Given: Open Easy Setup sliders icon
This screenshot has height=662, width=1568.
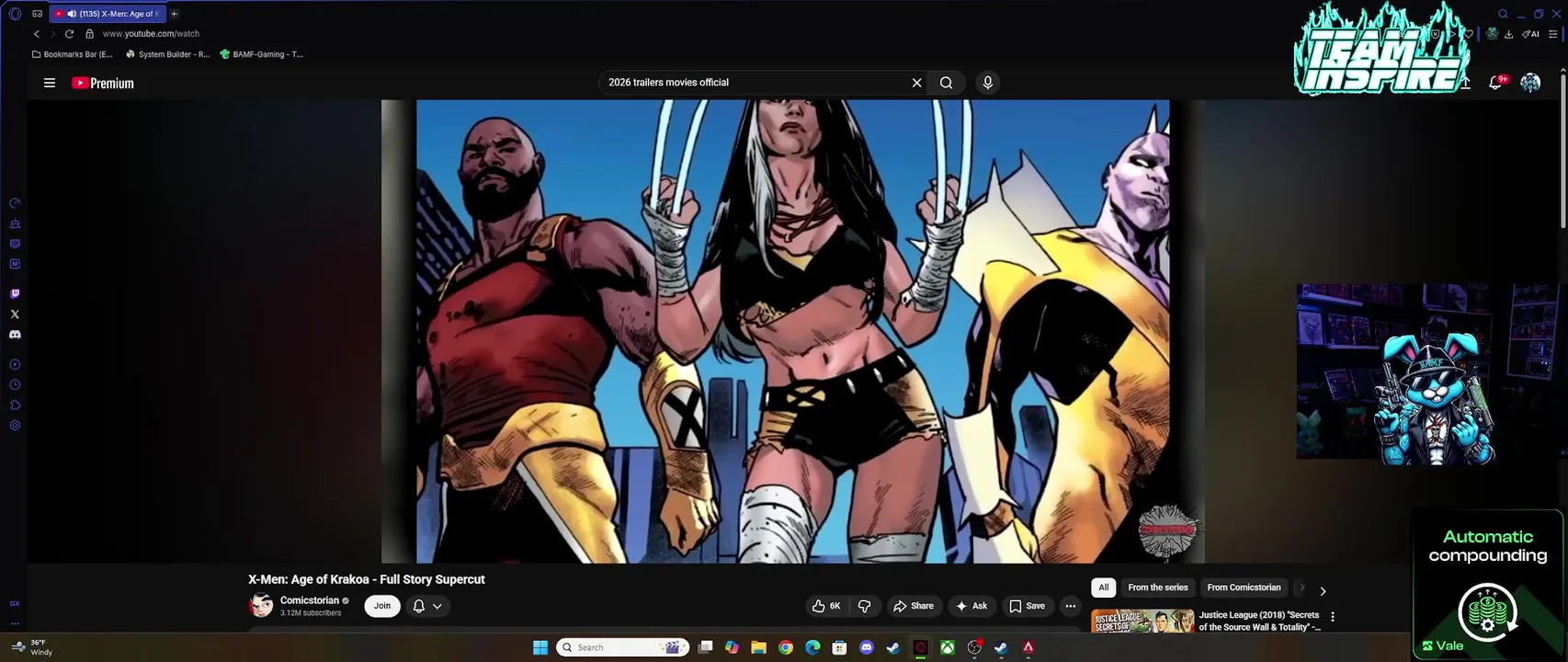Looking at the screenshot, I should tap(1553, 34).
